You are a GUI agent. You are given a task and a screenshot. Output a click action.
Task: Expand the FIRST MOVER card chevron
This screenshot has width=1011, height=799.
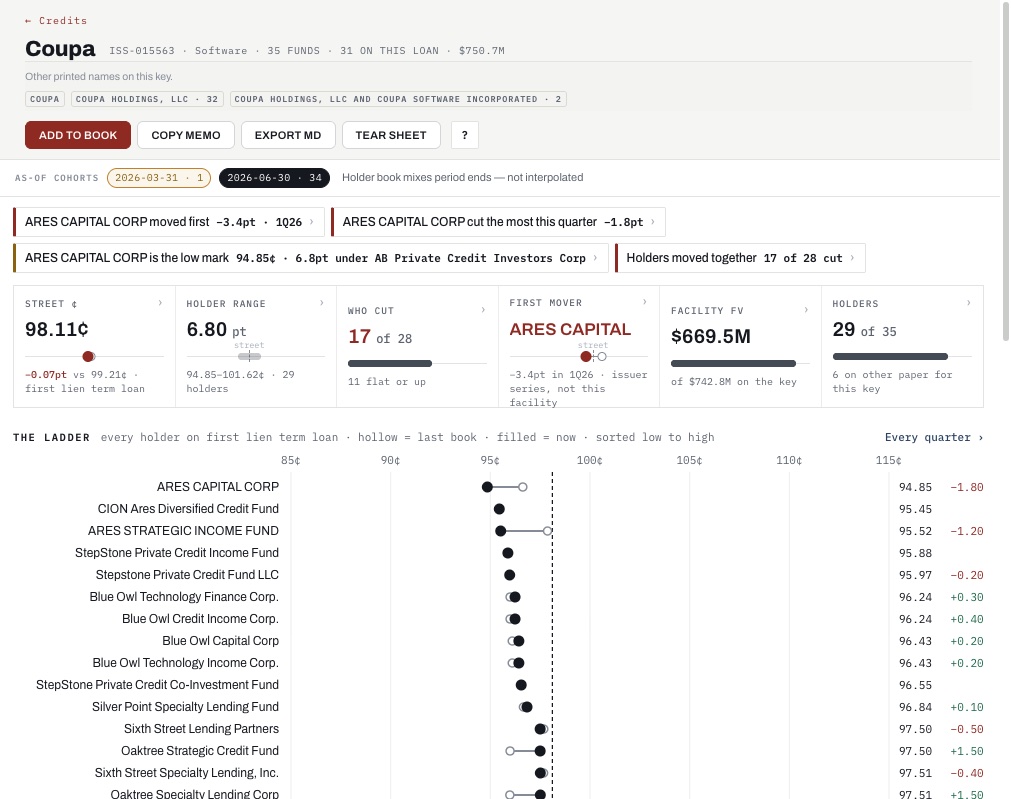(645, 302)
